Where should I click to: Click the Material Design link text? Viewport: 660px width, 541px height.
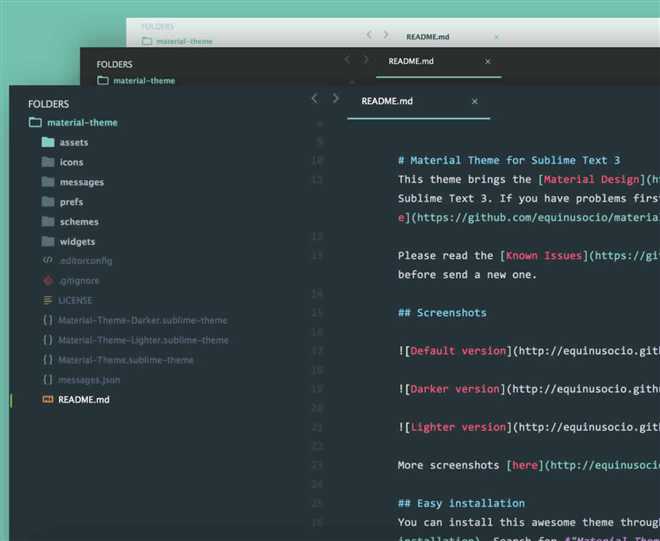(591, 179)
